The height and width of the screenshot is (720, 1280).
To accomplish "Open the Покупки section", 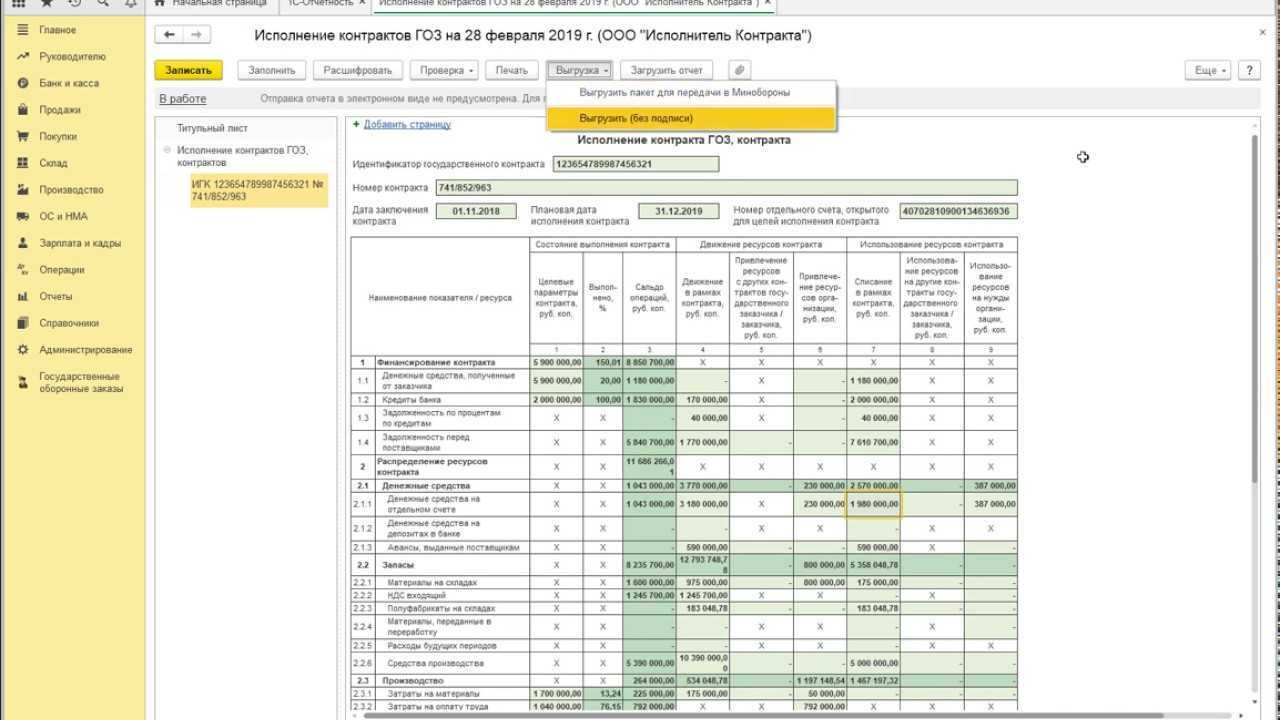I will (58, 136).
